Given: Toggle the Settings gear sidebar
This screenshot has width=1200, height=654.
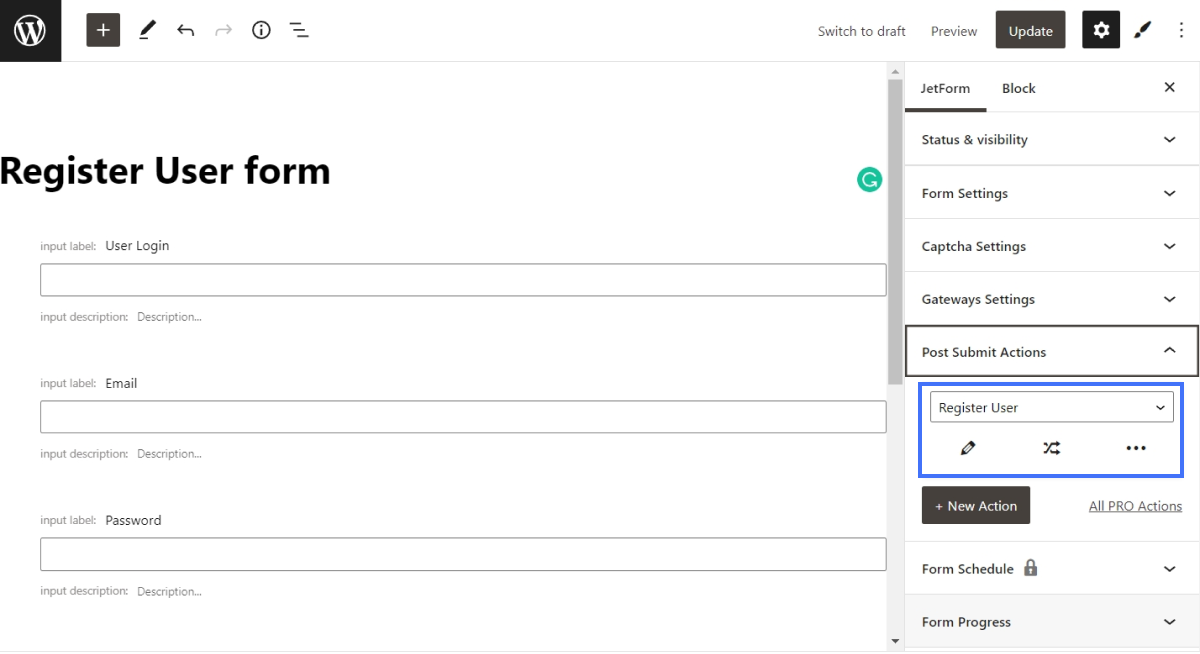Looking at the screenshot, I should tap(1101, 31).
